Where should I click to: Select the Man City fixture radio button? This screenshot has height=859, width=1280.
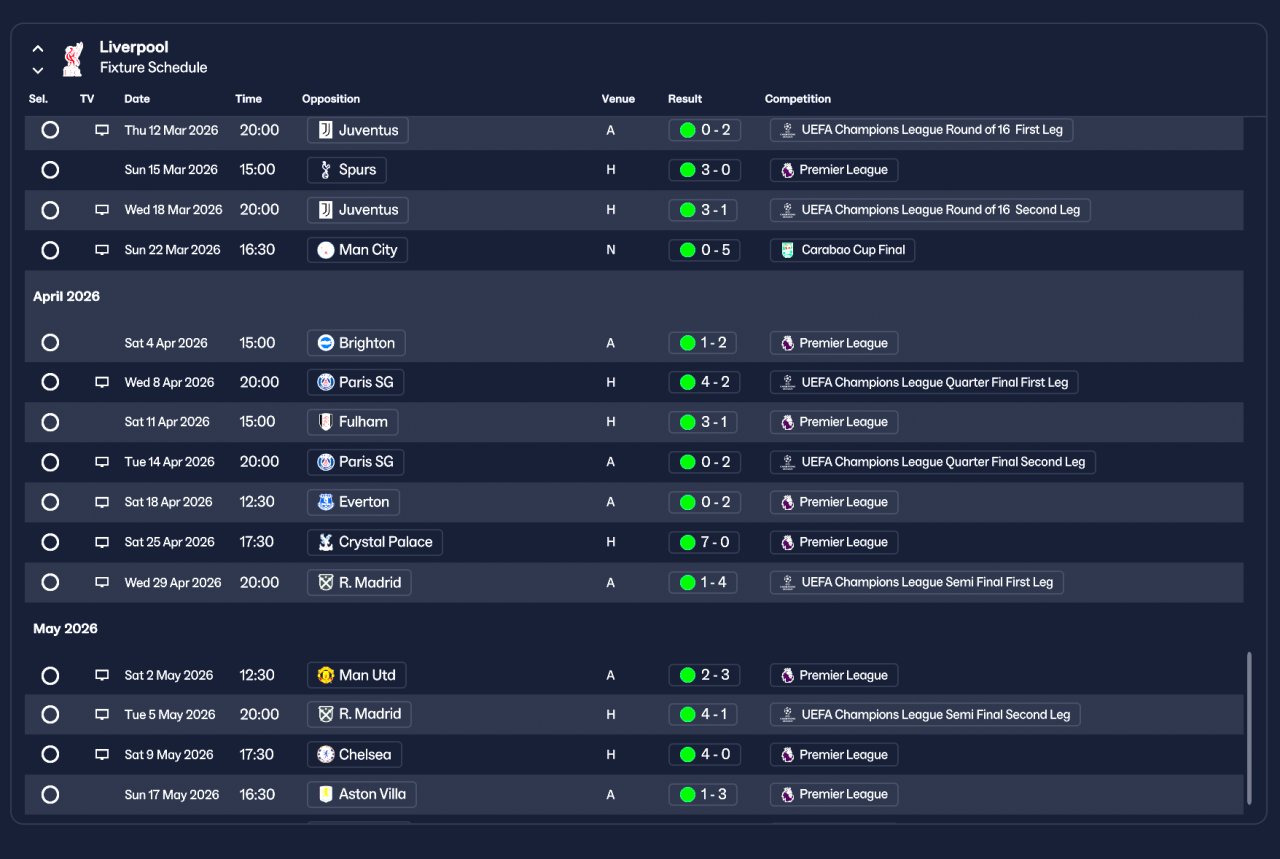point(50,250)
